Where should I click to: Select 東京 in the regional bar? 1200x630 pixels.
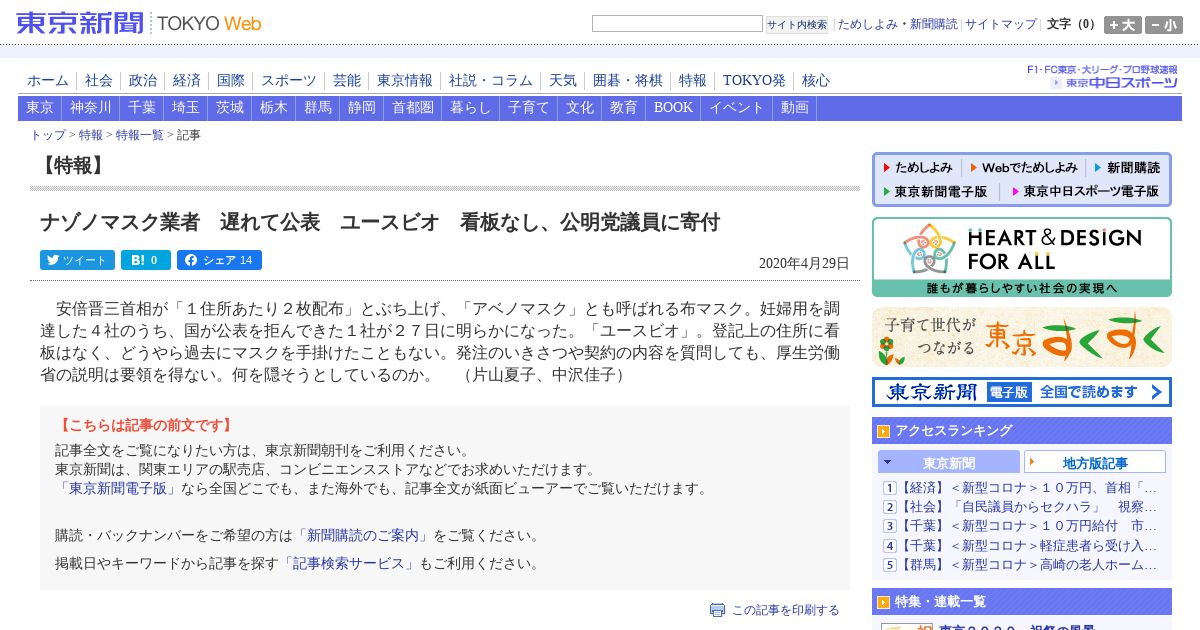(x=40, y=108)
